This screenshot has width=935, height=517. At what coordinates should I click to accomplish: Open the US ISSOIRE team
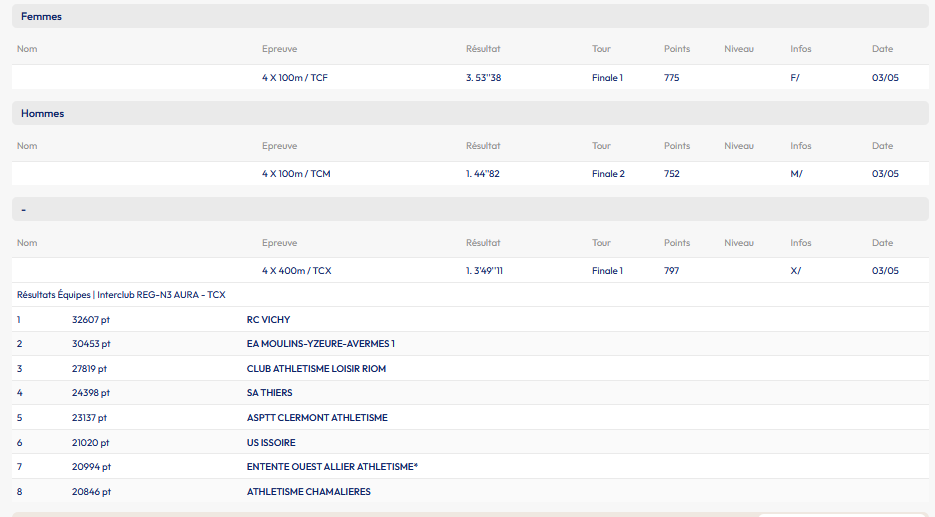271,442
